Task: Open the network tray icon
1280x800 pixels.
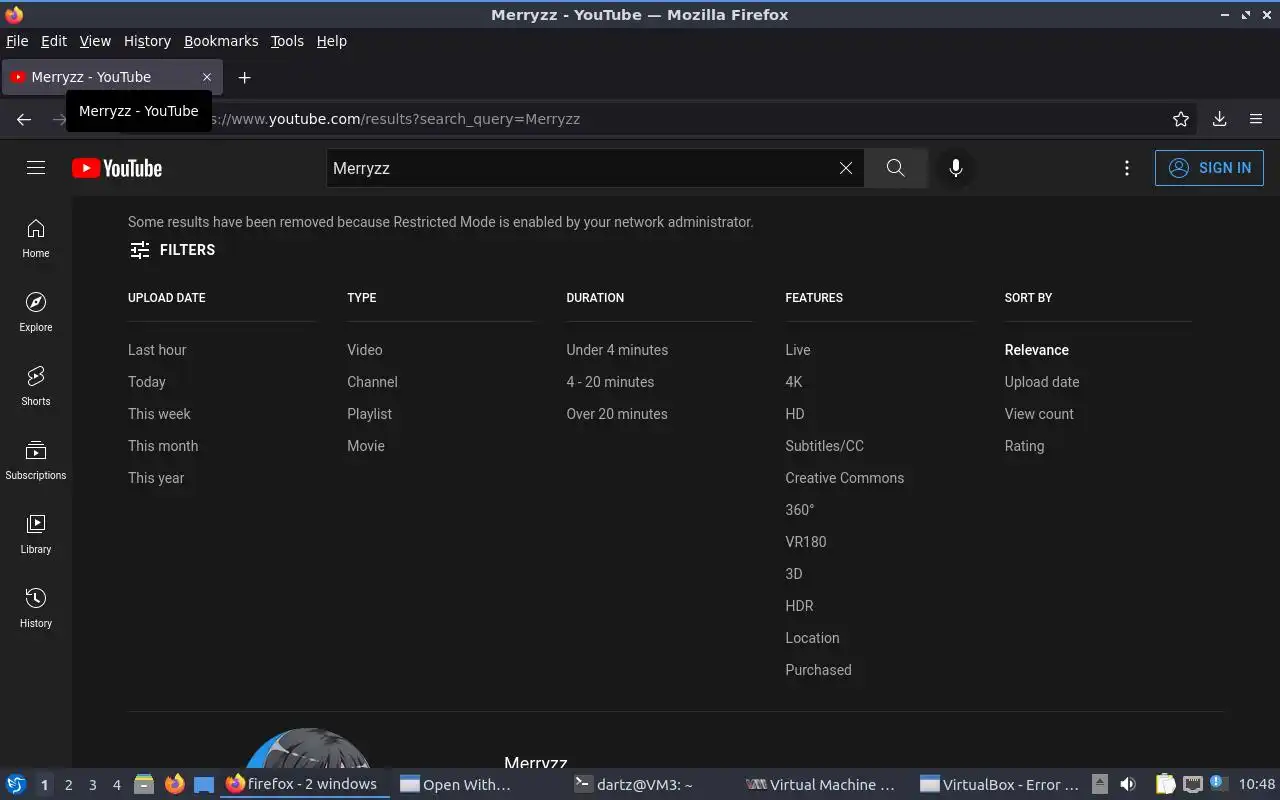Action: [1192, 784]
